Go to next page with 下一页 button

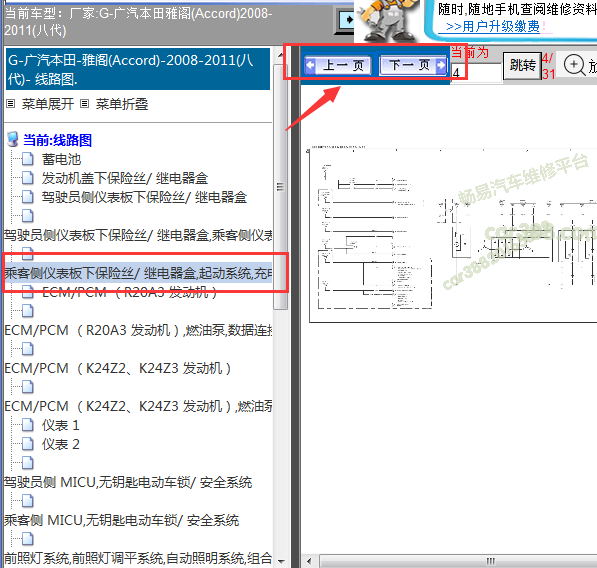pyautogui.click(x=413, y=65)
